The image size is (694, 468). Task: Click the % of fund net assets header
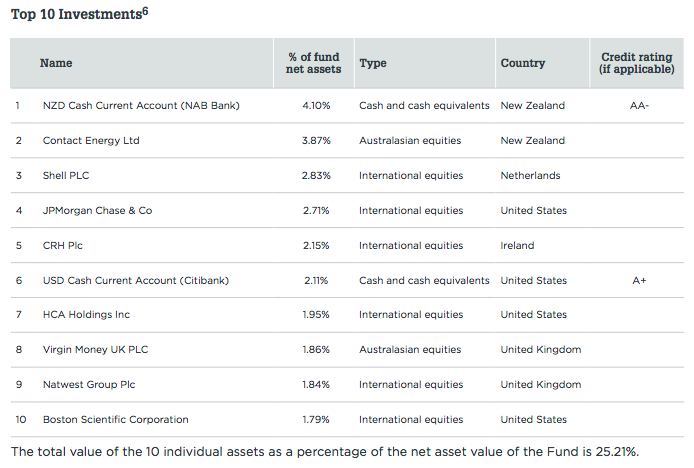314,63
